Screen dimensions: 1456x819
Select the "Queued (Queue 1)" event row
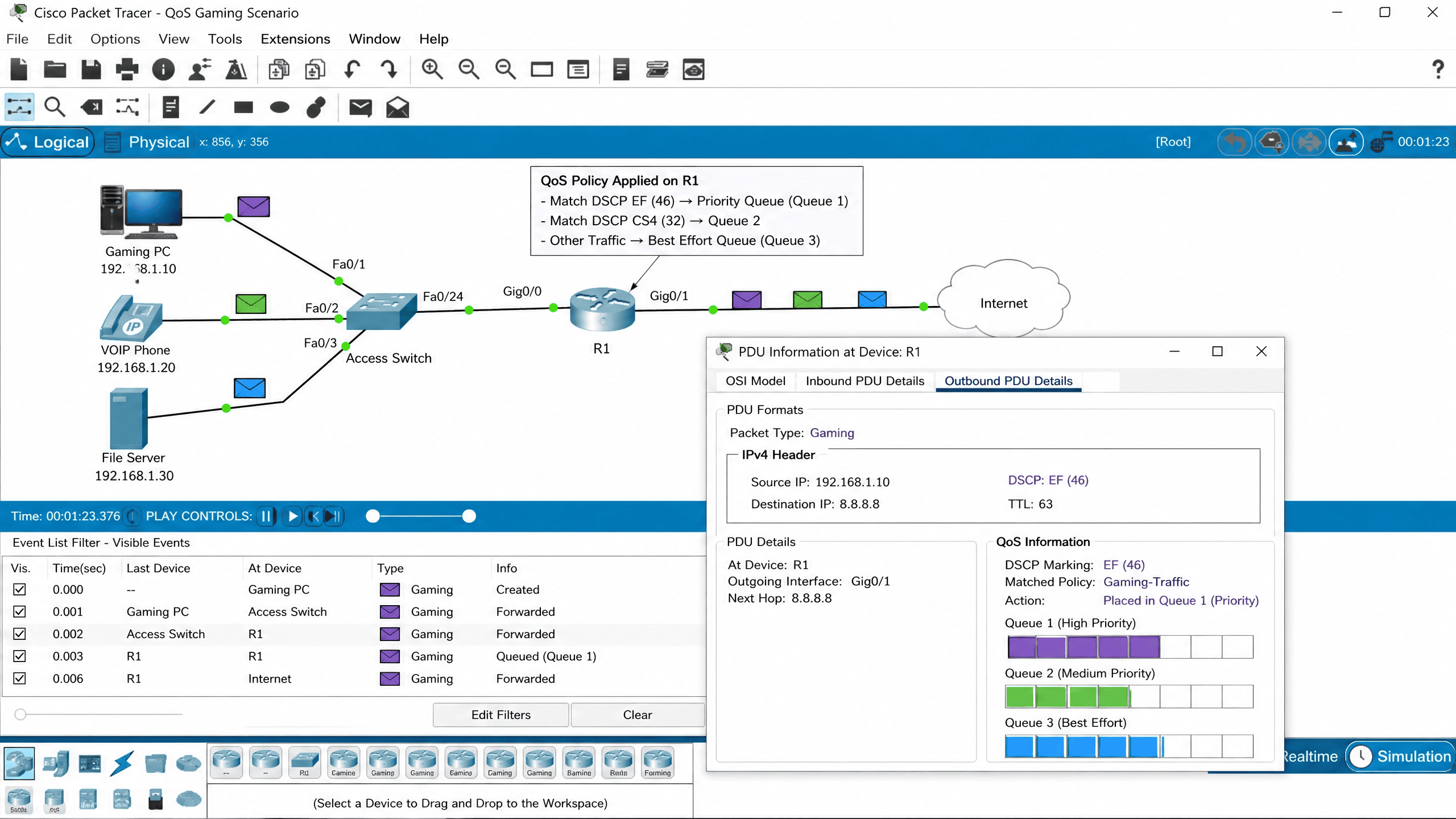(354, 656)
